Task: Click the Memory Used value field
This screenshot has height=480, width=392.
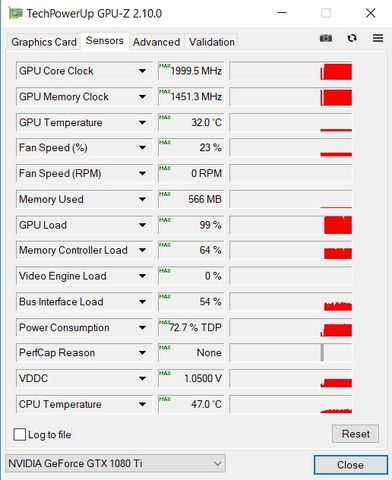Action: [x=191, y=199]
